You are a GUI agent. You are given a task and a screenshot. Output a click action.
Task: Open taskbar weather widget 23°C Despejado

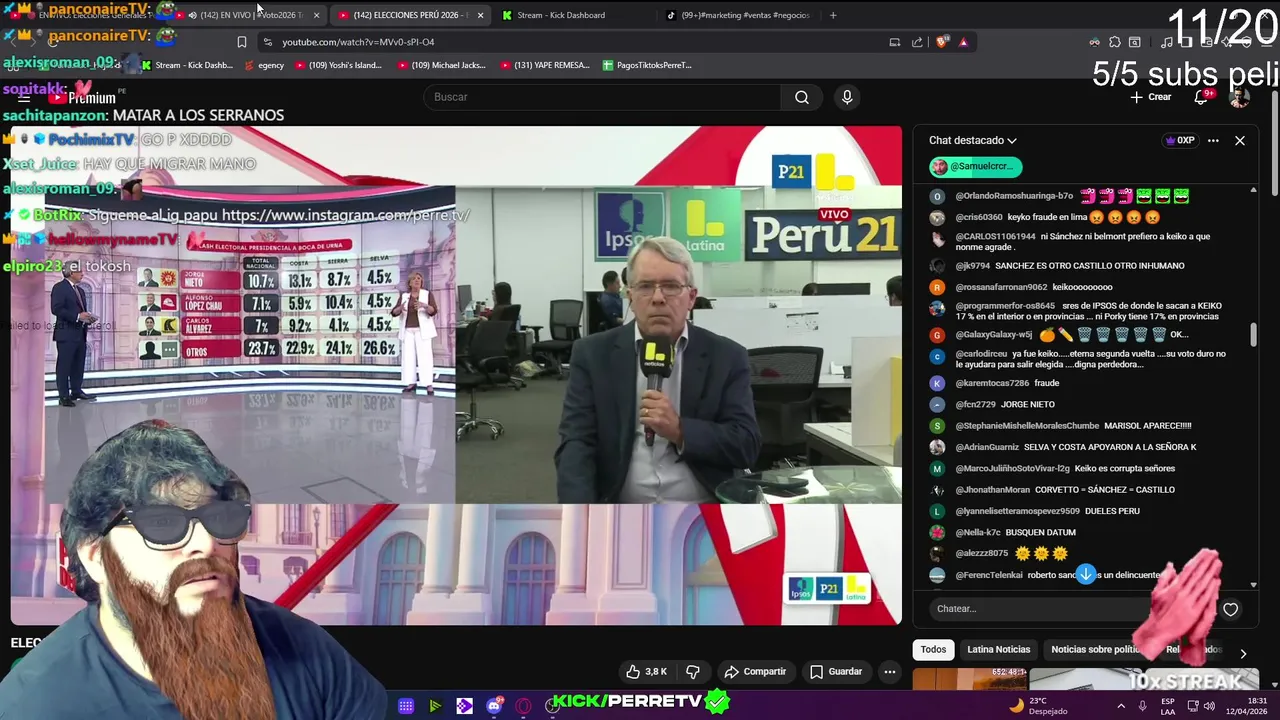click(1039, 706)
